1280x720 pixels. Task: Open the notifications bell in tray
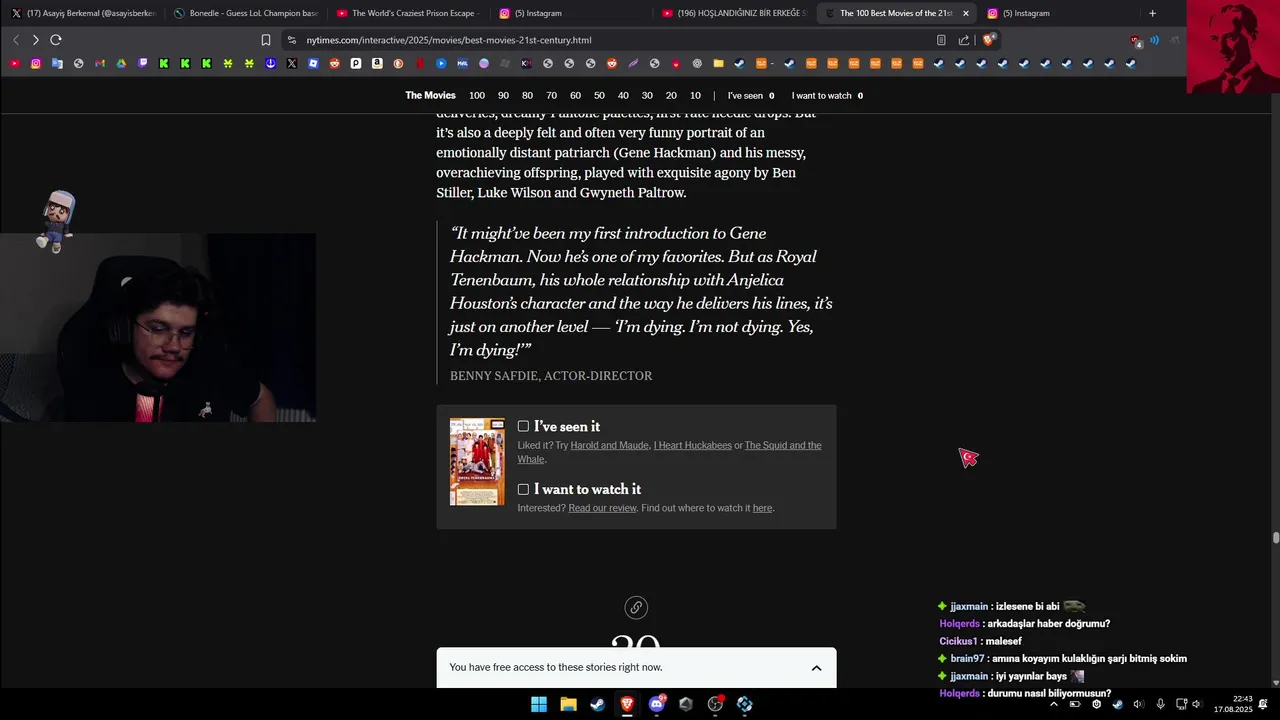pos(1263,704)
